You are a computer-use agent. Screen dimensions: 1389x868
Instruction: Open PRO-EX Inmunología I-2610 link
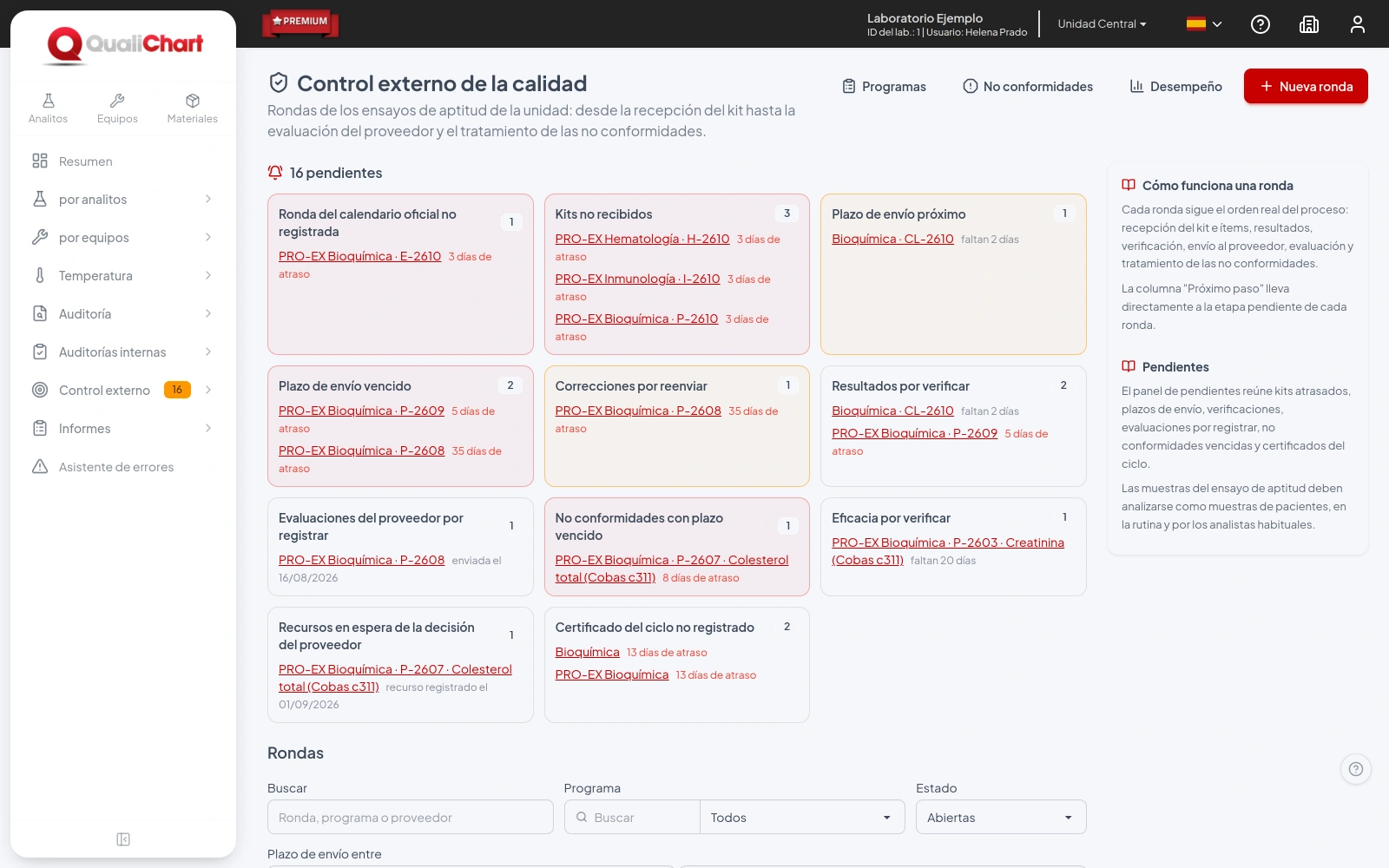click(637, 279)
